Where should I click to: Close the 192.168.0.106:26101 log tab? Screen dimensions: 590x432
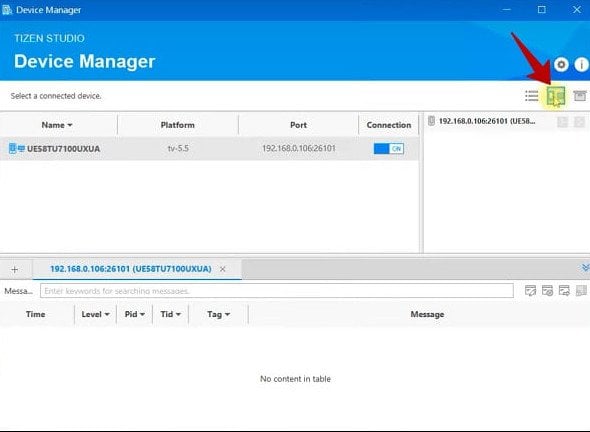coord(223,269)
